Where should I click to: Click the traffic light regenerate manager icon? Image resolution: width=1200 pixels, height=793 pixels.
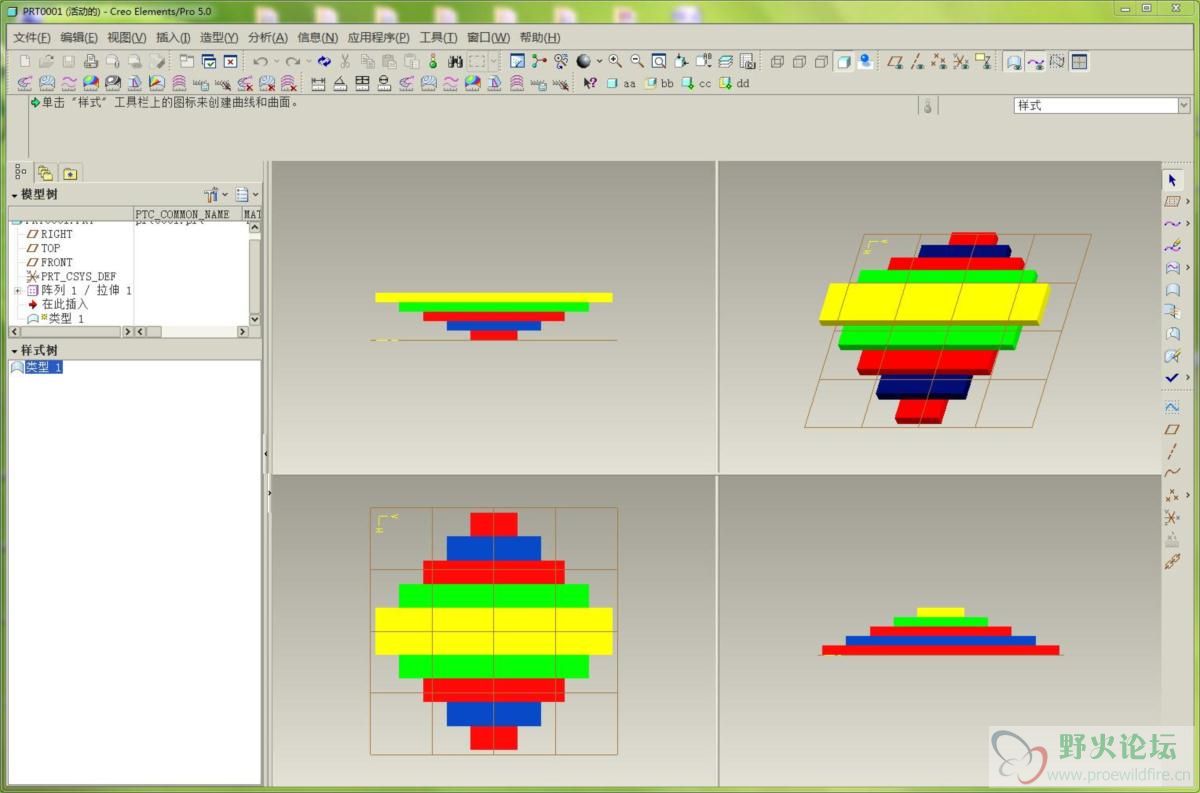433,61
